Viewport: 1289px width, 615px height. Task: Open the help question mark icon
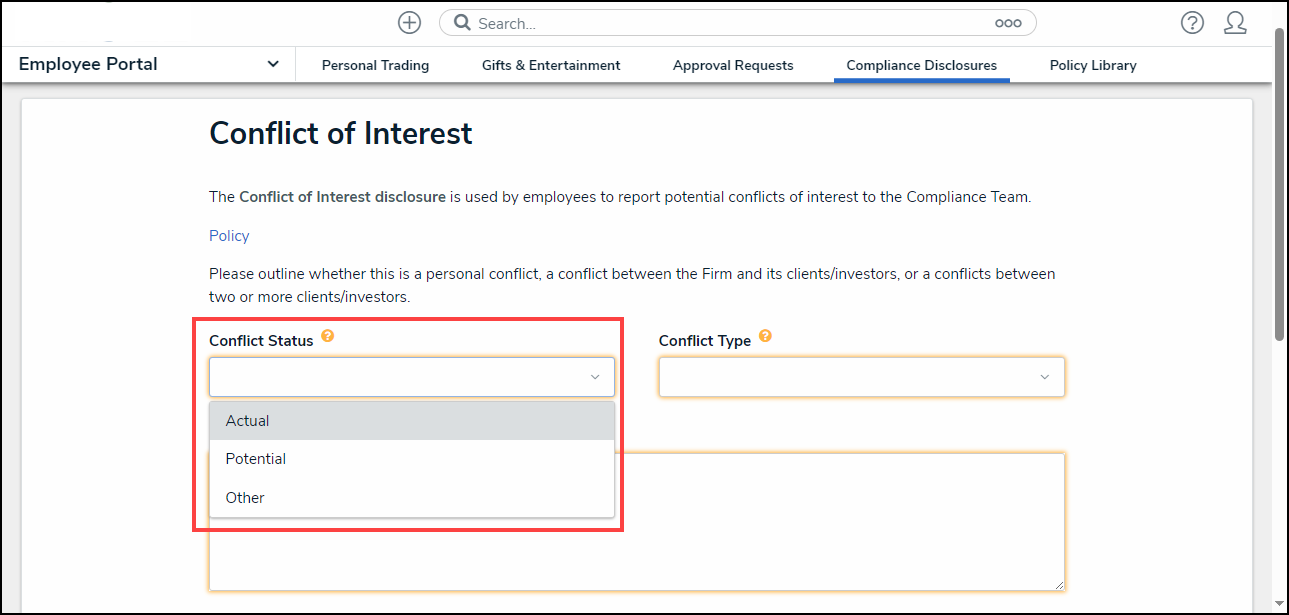pyautogui.click(x=1192, y=23)
